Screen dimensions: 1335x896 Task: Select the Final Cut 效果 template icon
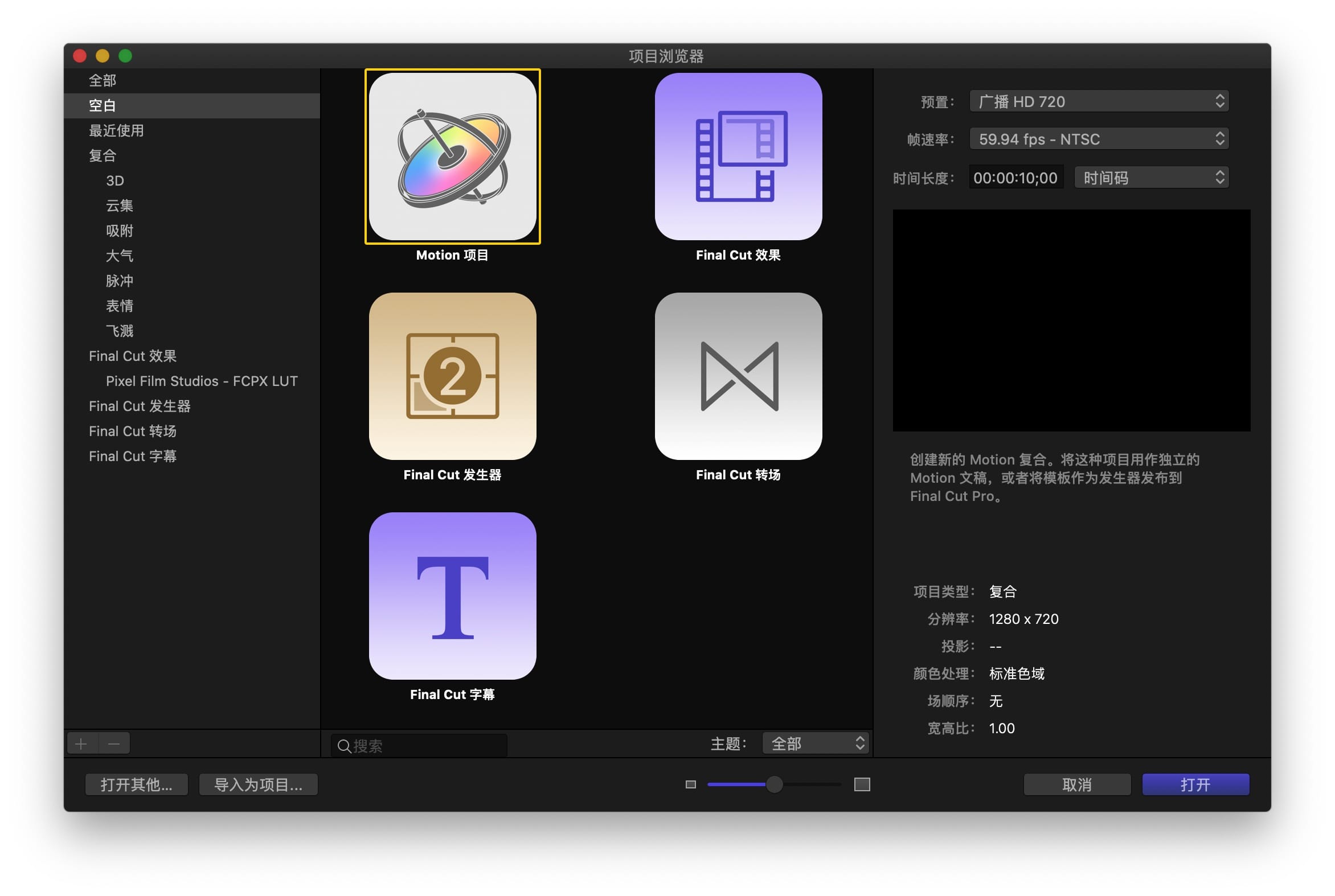pyautogui.click(x=738, y=156)
